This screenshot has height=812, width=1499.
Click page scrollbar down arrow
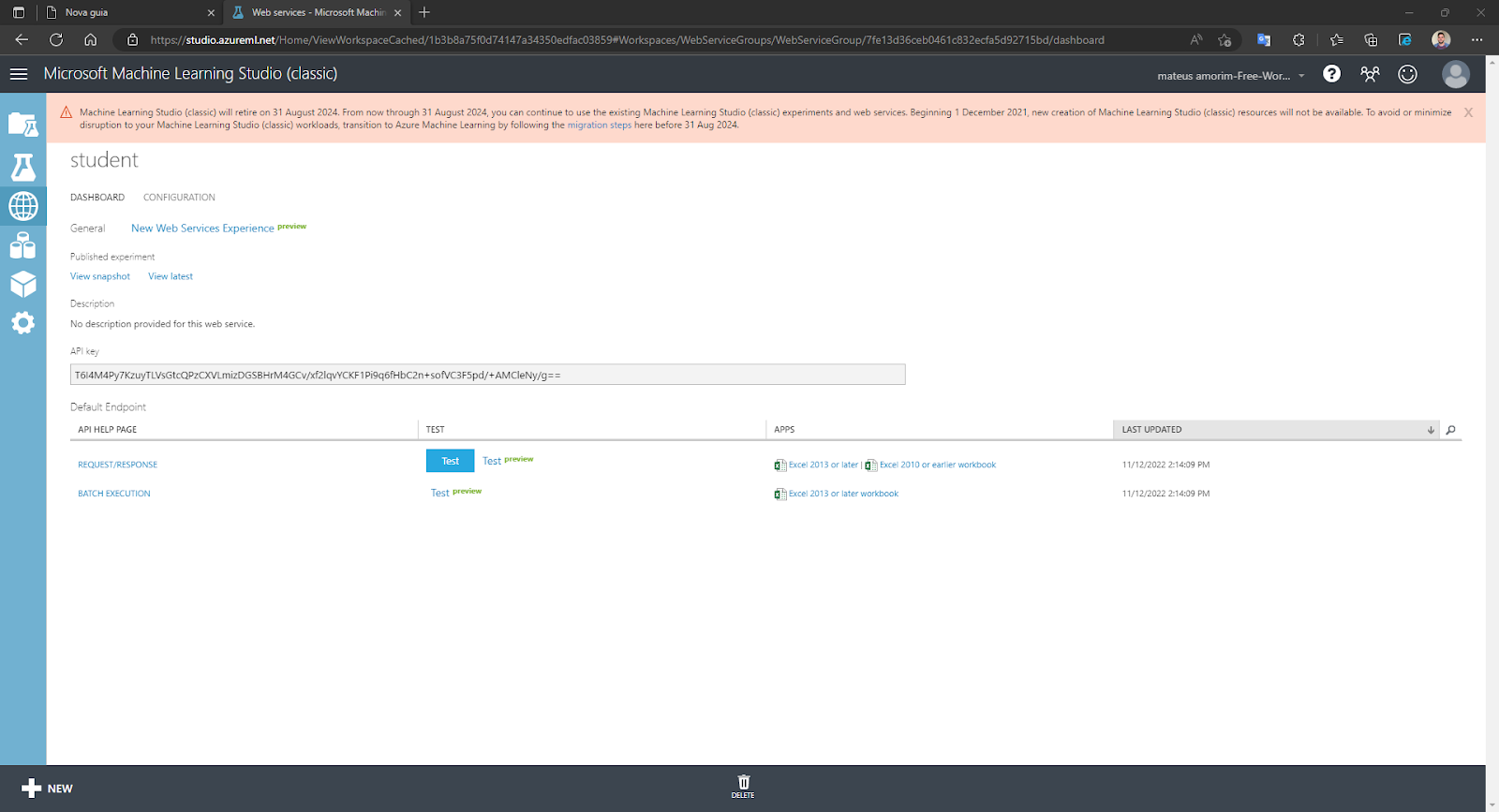(x=1492, y=805)
